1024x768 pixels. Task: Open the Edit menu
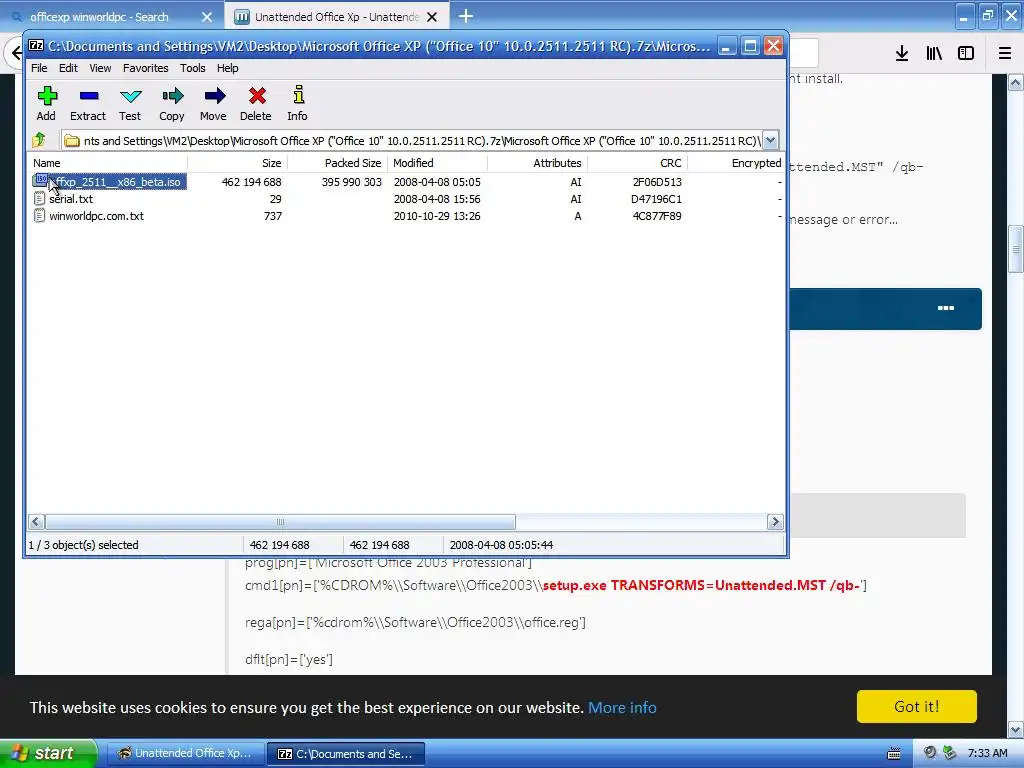[68, 68]
